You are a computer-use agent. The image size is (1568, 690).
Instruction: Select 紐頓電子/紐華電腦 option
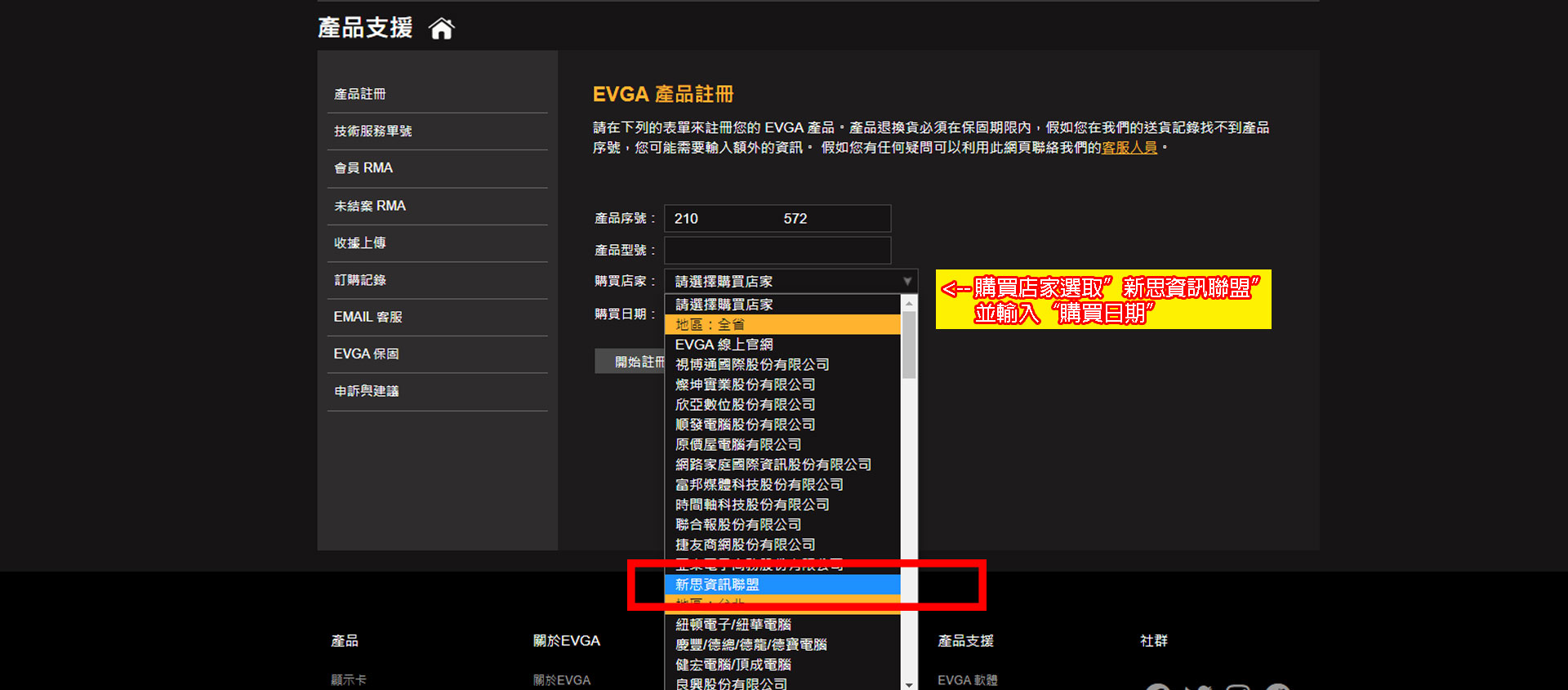point(782,625)
